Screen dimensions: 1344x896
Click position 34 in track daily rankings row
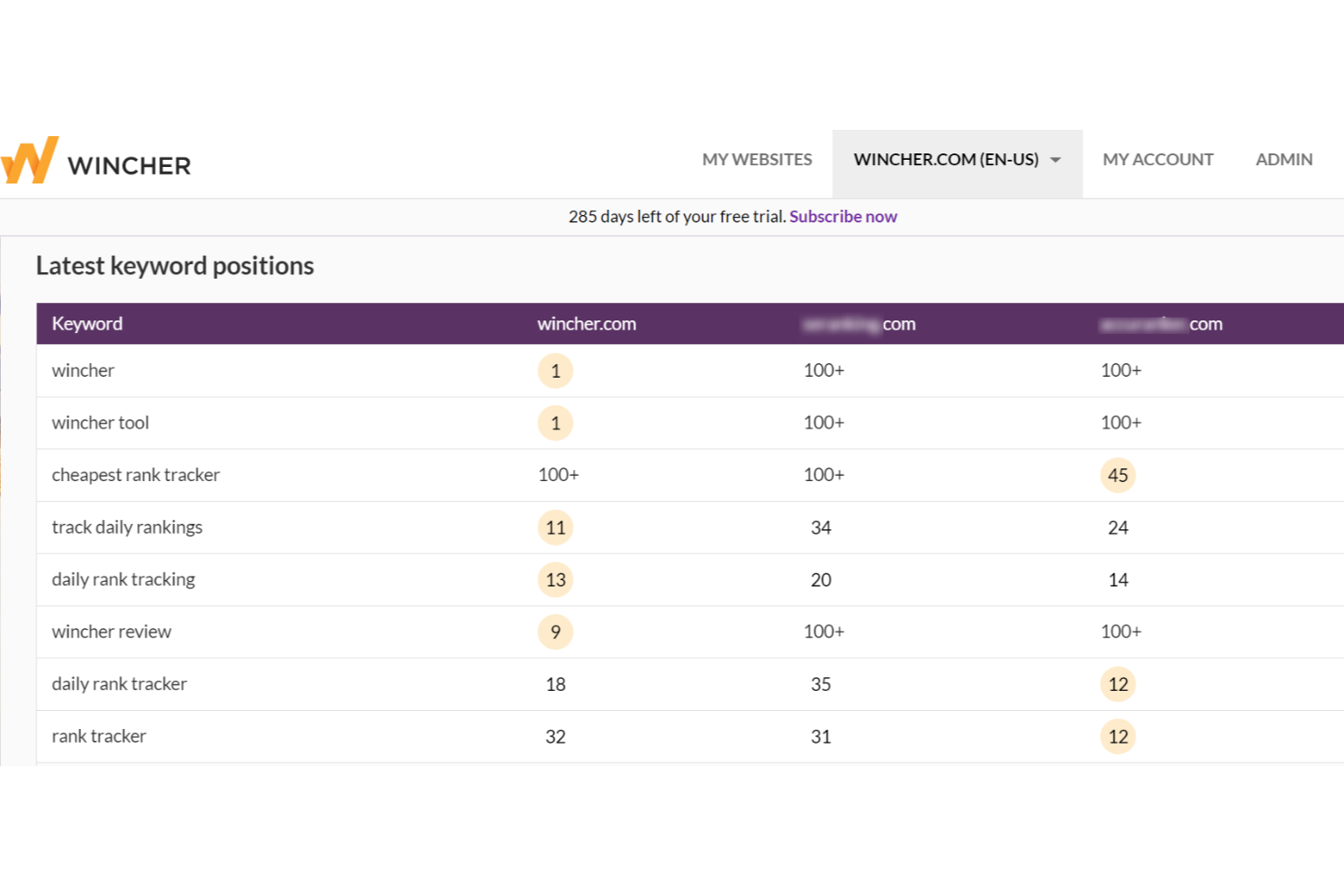coord(821,527)
